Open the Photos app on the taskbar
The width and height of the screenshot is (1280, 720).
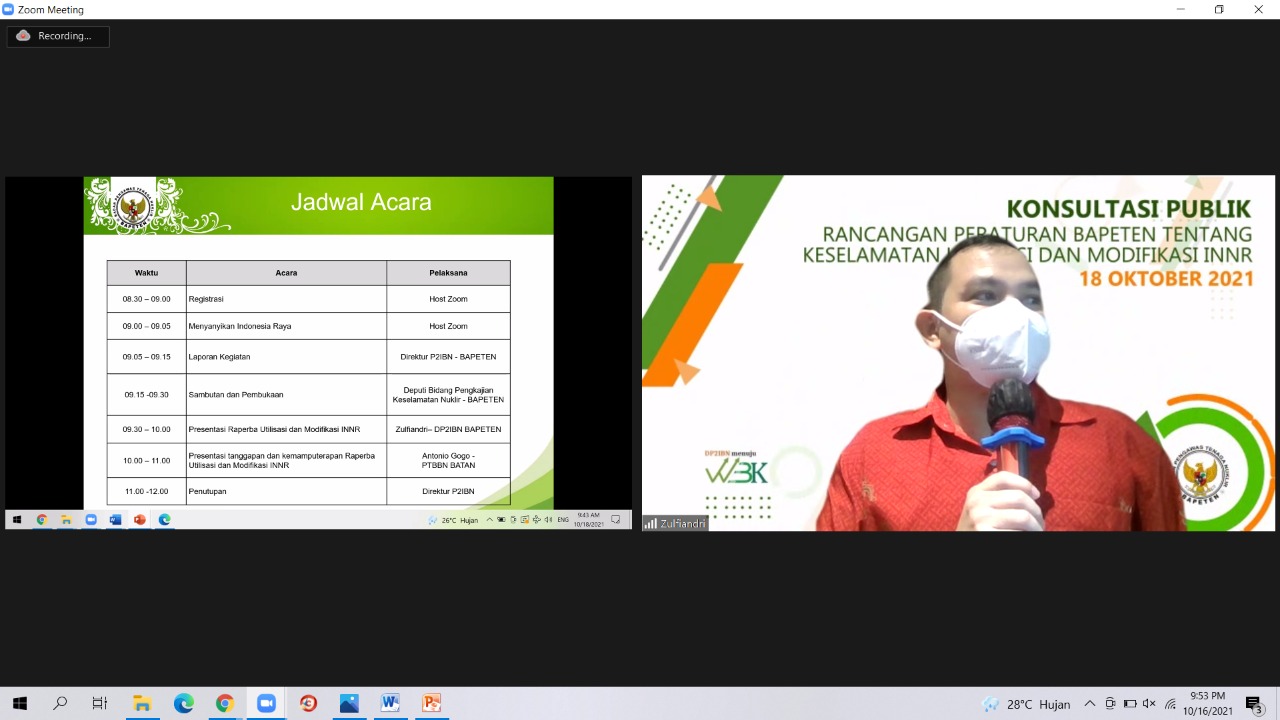[349, 704]
